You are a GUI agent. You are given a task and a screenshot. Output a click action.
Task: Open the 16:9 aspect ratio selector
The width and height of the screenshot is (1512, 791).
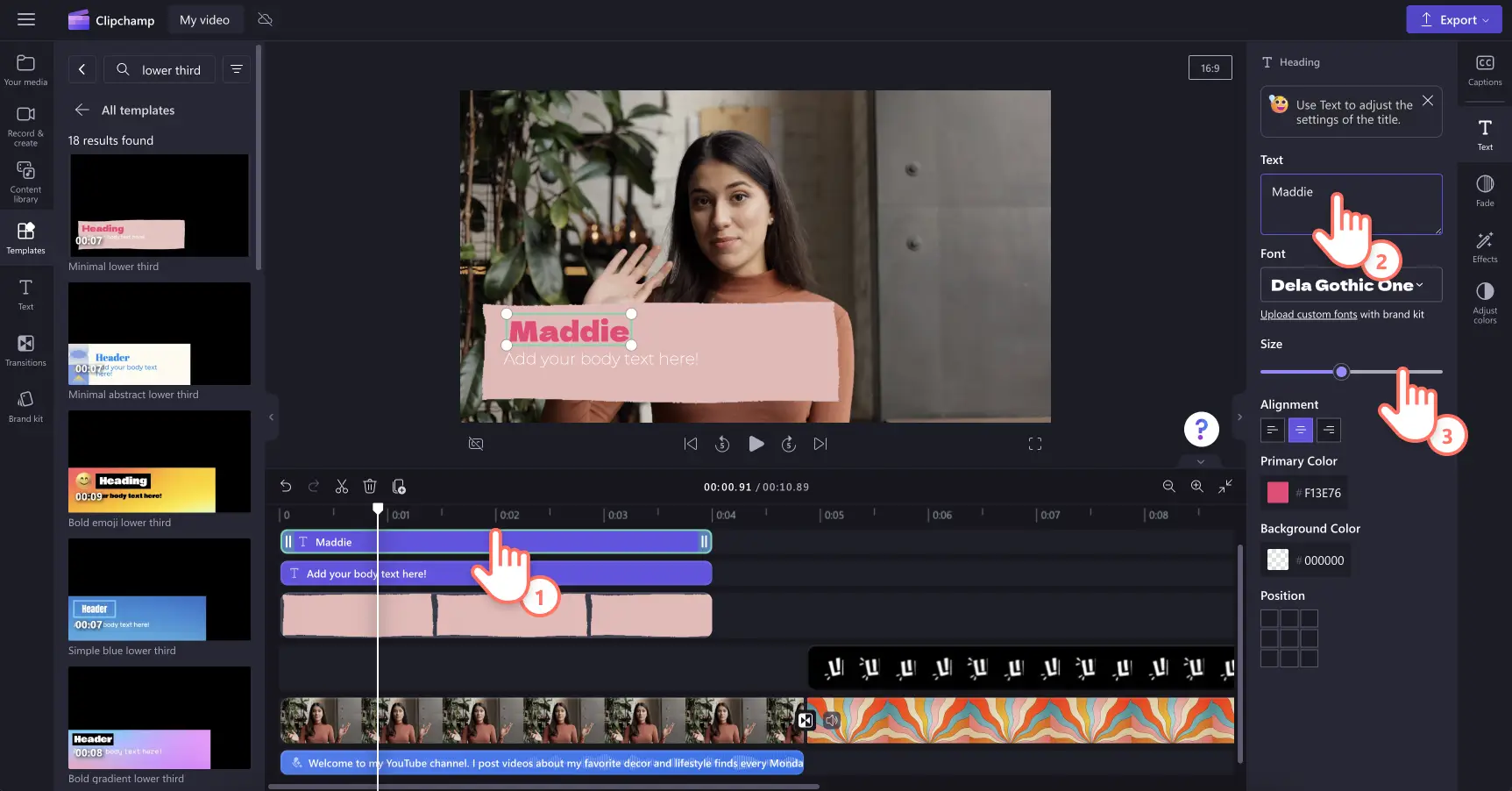click(1210, 68)
